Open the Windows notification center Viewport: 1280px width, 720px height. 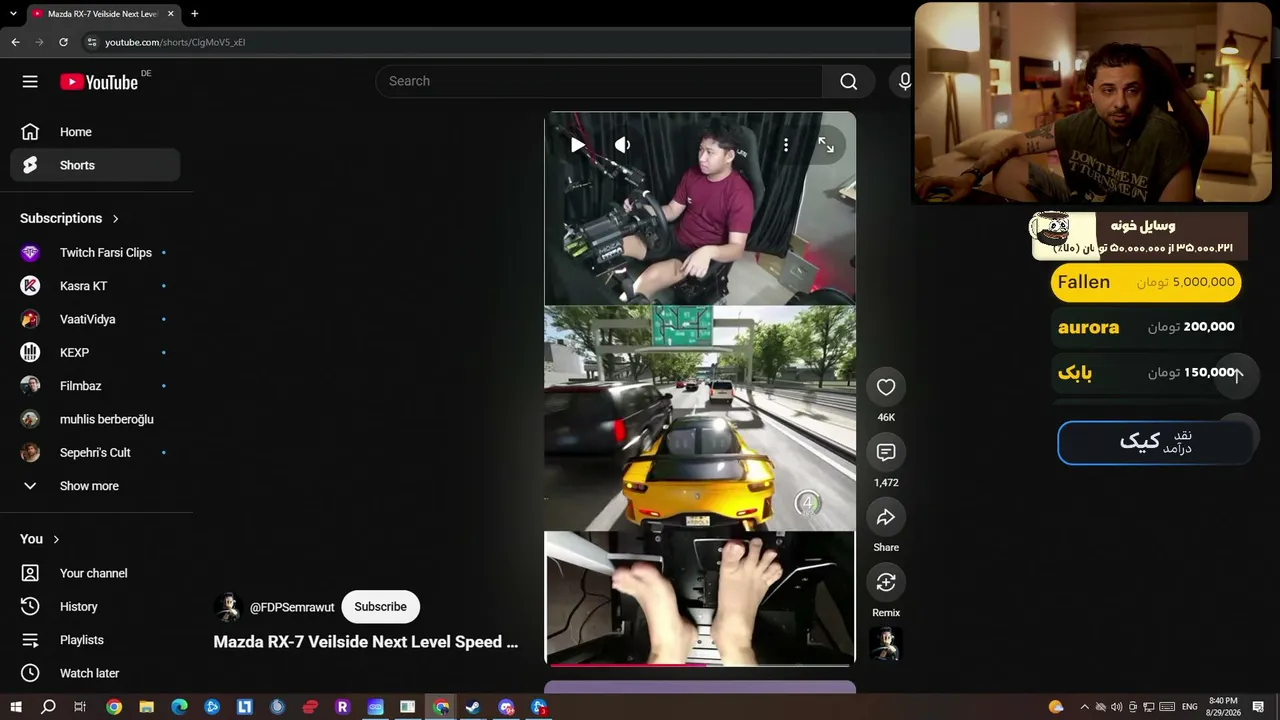pos(1258,707)
